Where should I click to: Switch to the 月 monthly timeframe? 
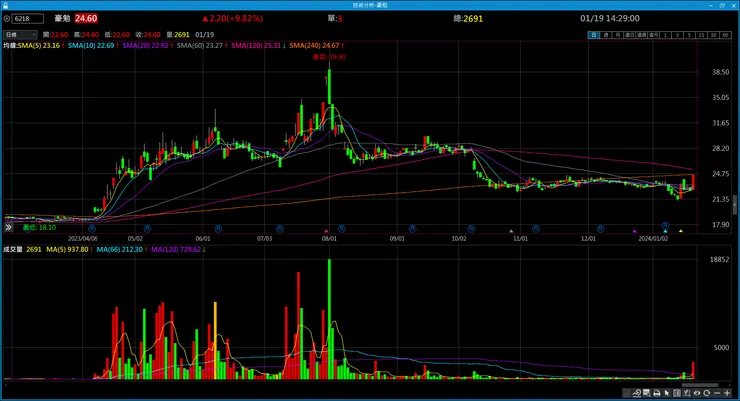coord(618,35)
